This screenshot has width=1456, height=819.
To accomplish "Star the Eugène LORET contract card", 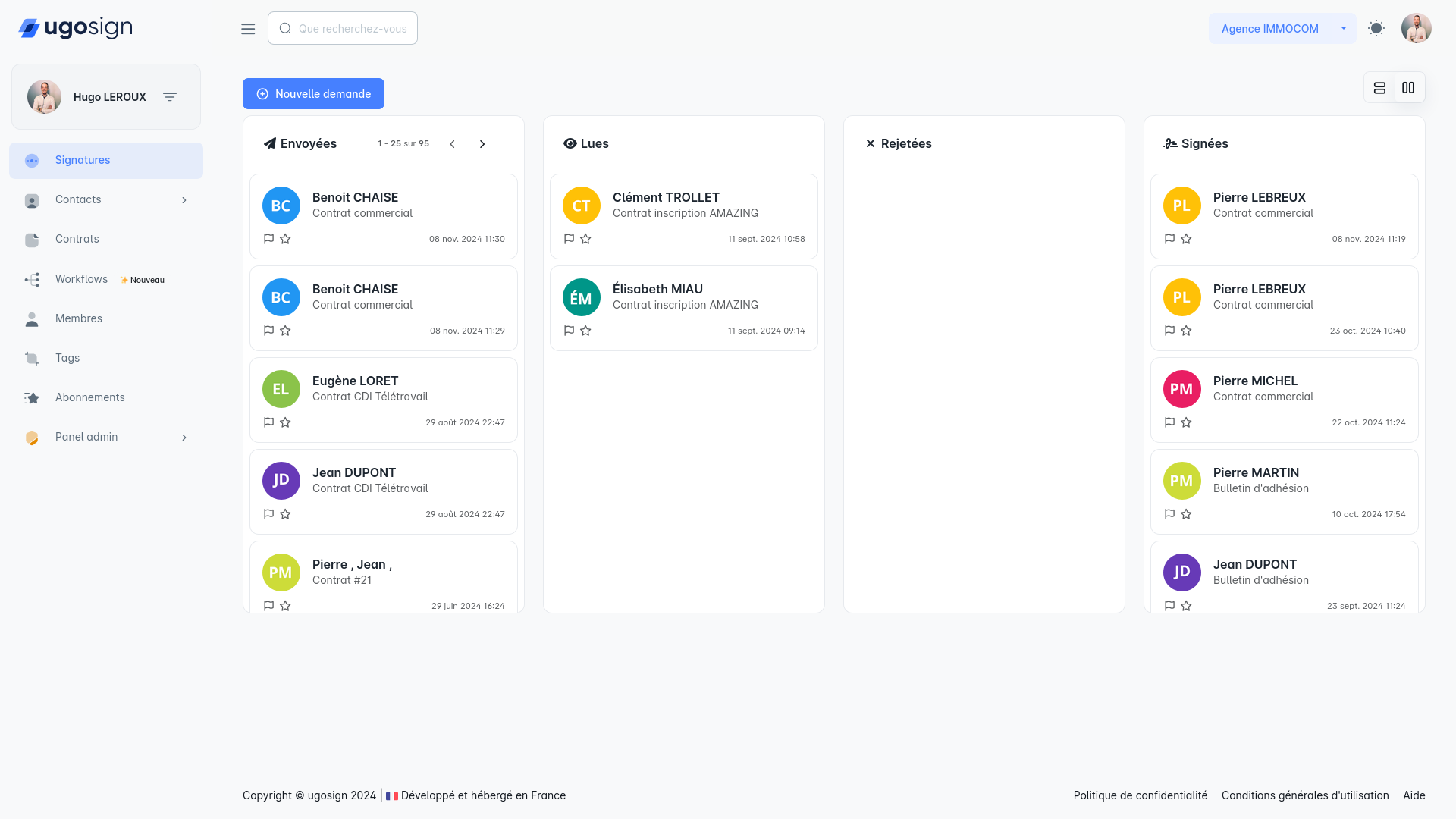I will [x=285, y=422].
